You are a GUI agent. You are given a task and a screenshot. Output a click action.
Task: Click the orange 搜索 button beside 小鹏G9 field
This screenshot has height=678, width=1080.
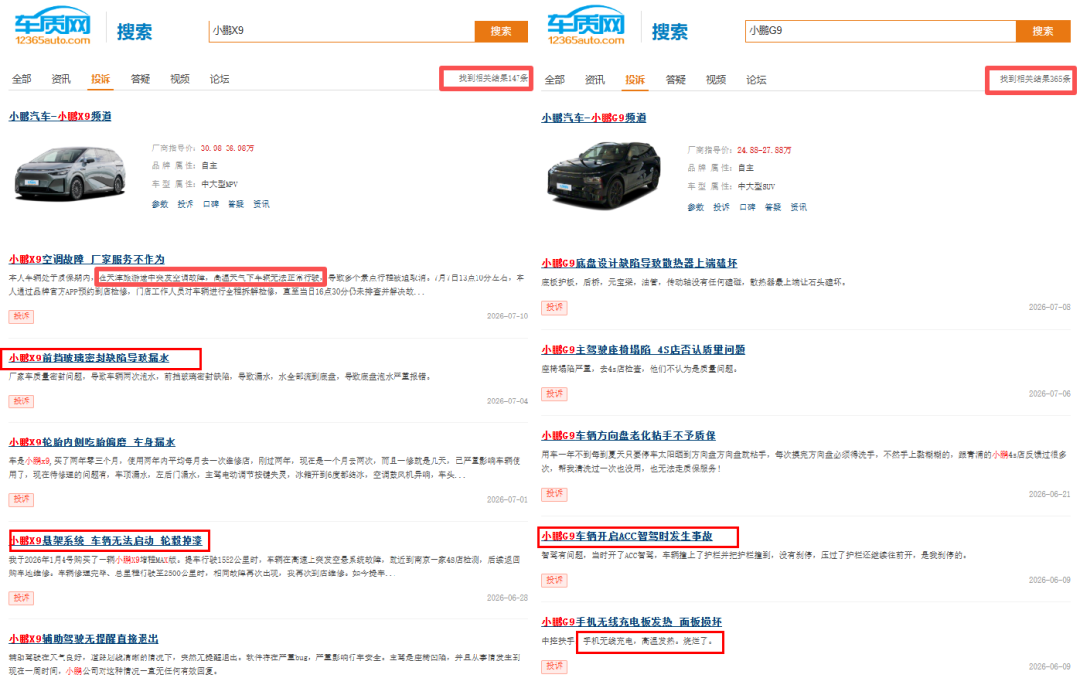1042,31
